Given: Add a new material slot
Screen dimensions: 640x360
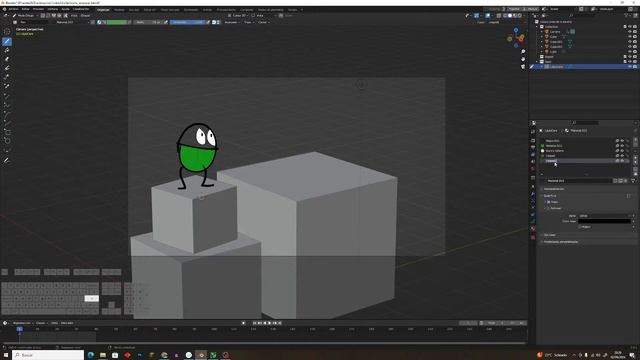Looking at the screenshot, I should pos(635,140).
